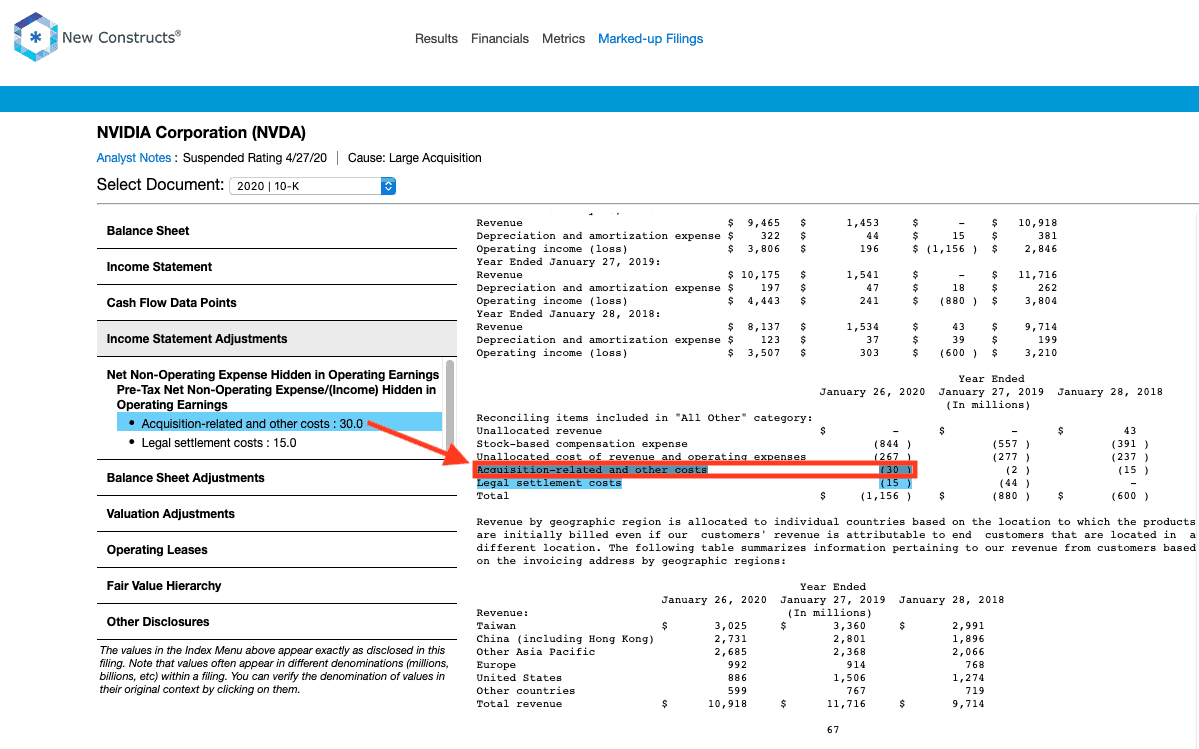Screen dimensions: 1199x749
Task: Open the Metrics section
Action: click(563, 39)
